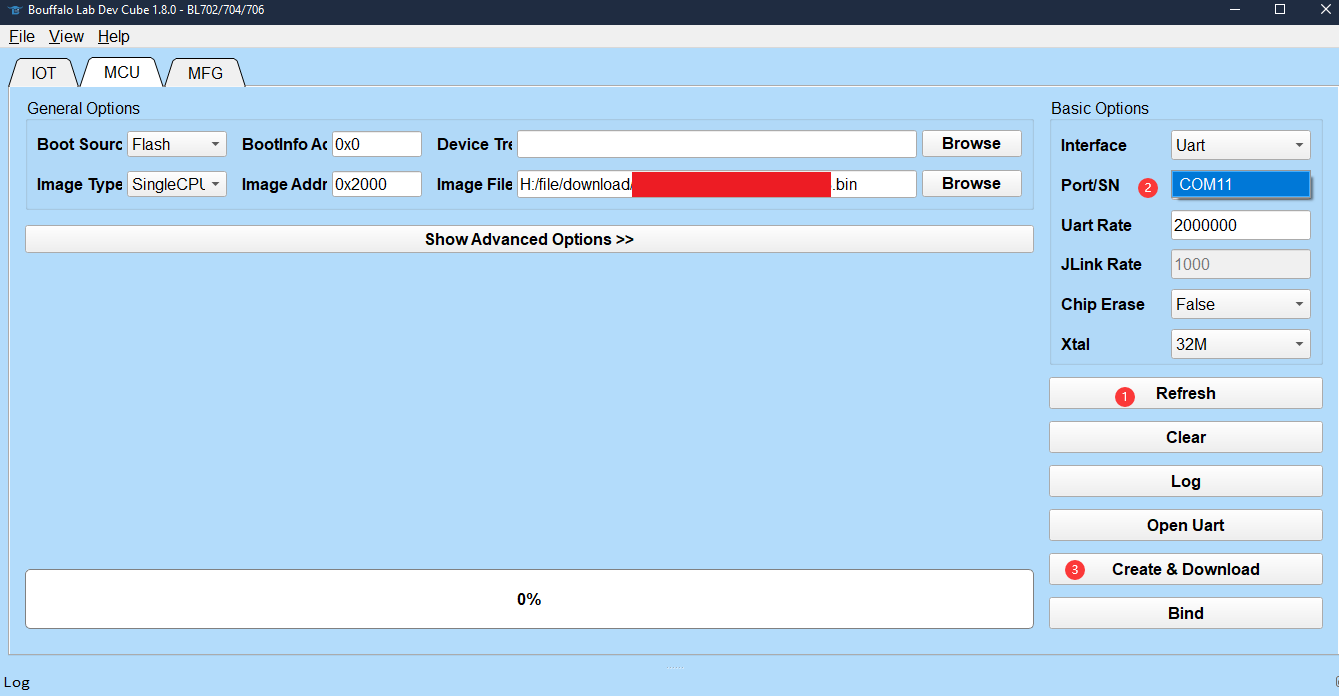Switch to the MFG tab

coord(205,73)
